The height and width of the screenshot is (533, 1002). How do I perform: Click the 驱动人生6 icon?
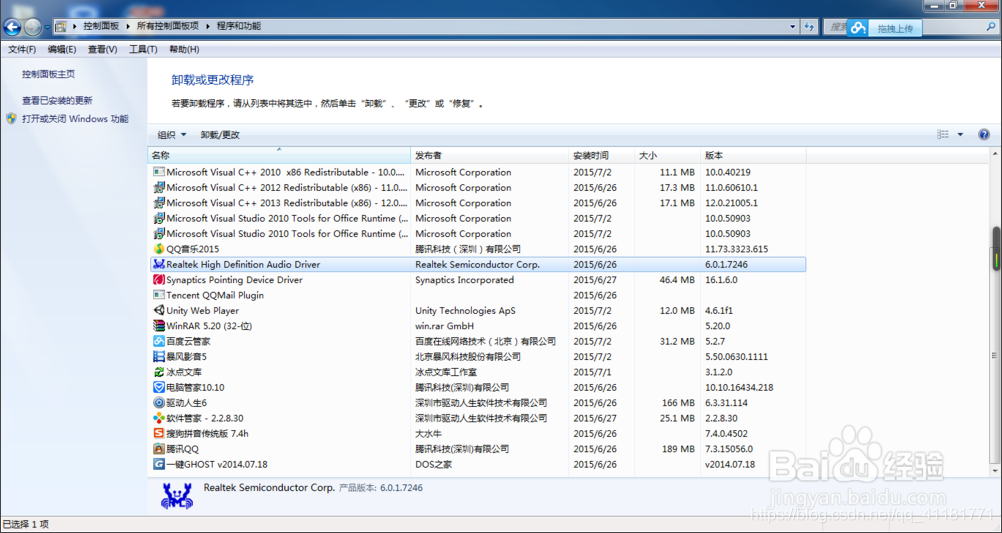(159, 403)
